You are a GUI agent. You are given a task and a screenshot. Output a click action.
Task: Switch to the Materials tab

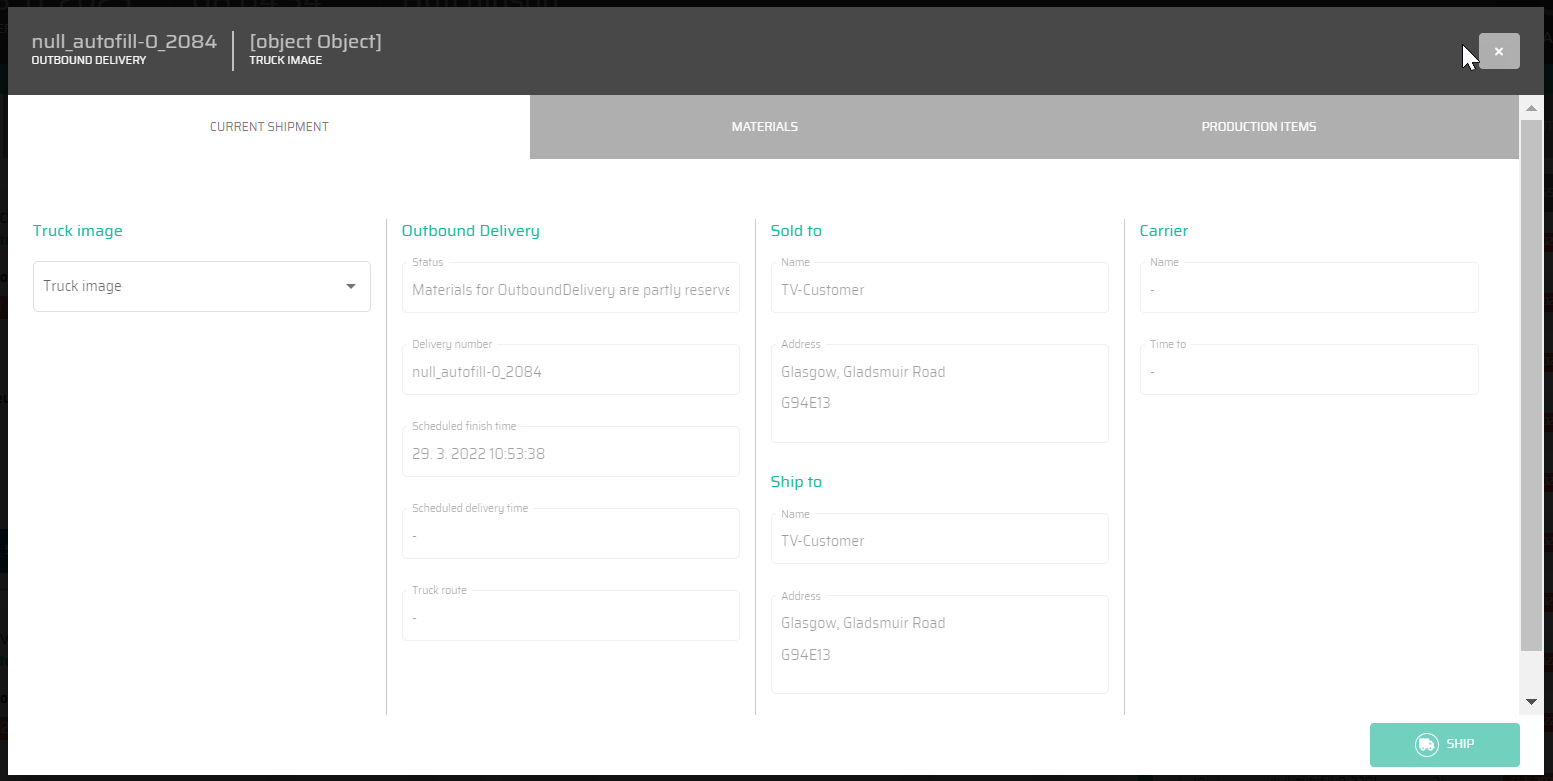pyautogui.click(x=764, y=127)
